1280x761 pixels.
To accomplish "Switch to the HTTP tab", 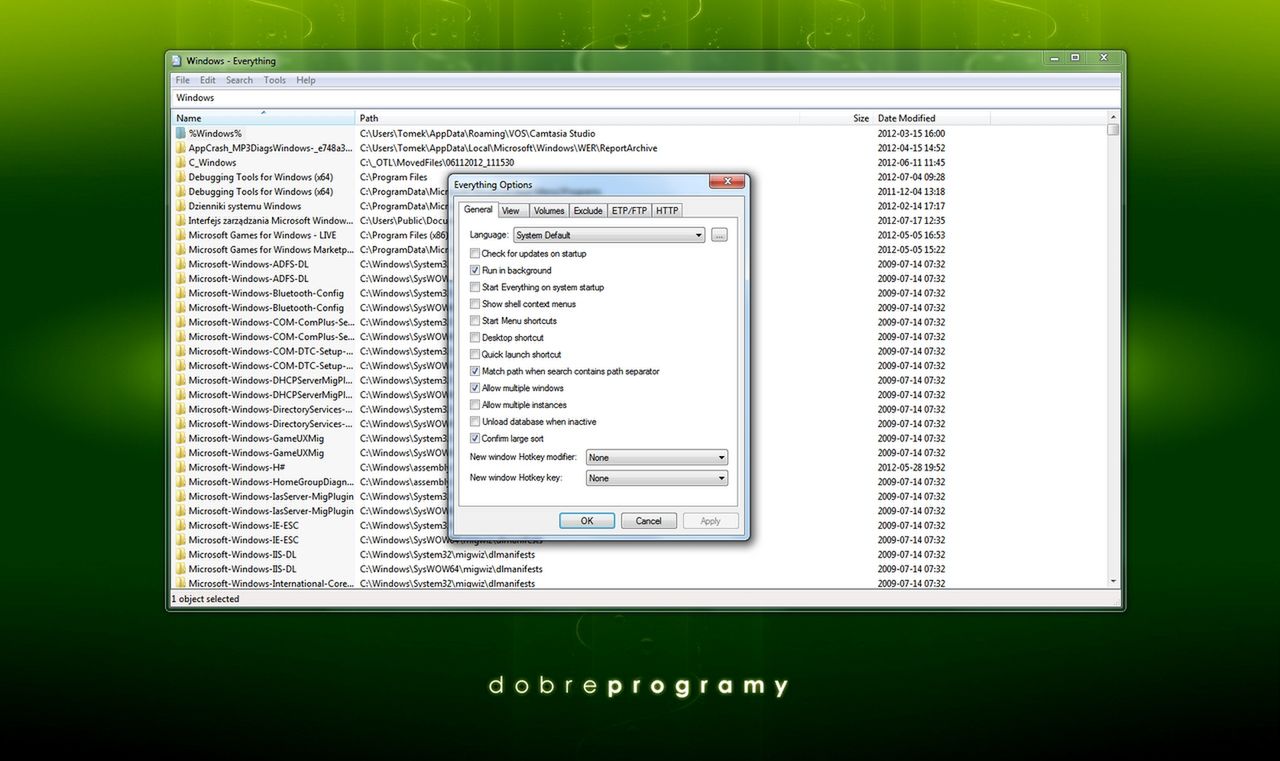I will coord(667,211).
